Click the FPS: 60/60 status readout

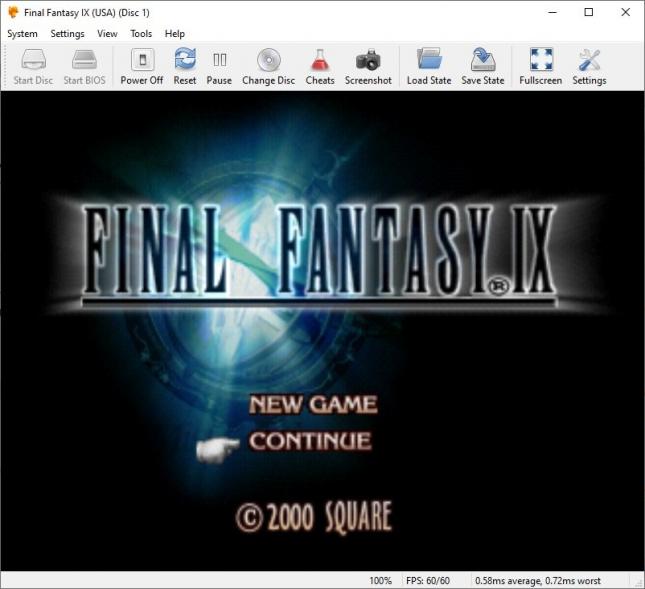click(x=428, y=580)
